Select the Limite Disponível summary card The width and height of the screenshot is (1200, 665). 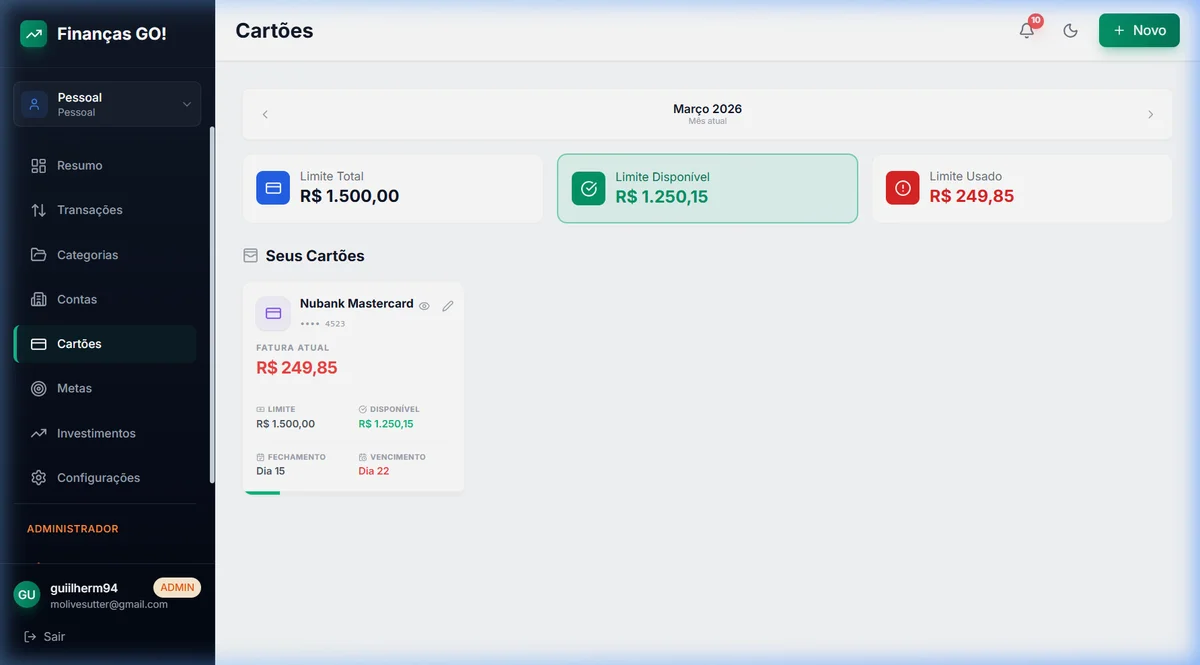tap(707, 188)
